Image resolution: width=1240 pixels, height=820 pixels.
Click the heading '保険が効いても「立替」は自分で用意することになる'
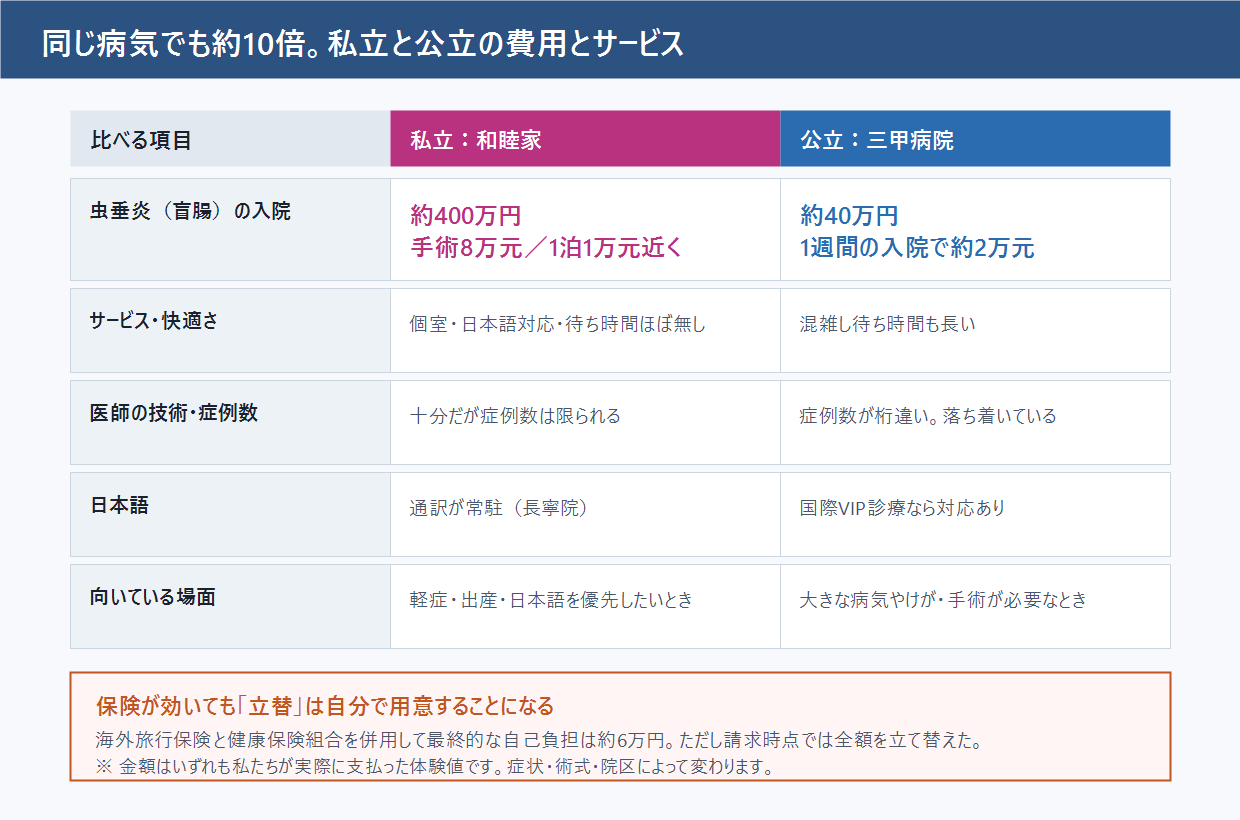[325, 706]
